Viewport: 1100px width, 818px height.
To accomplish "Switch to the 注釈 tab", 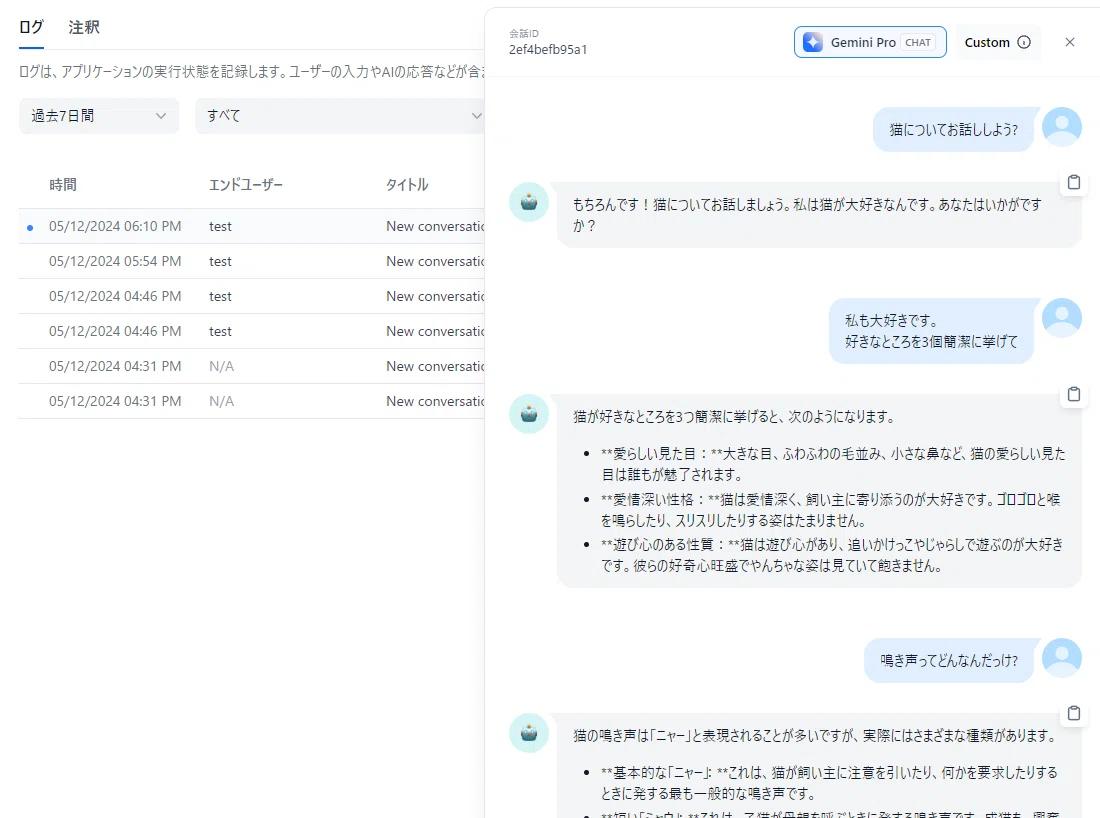I will click(x=84, y=27).
